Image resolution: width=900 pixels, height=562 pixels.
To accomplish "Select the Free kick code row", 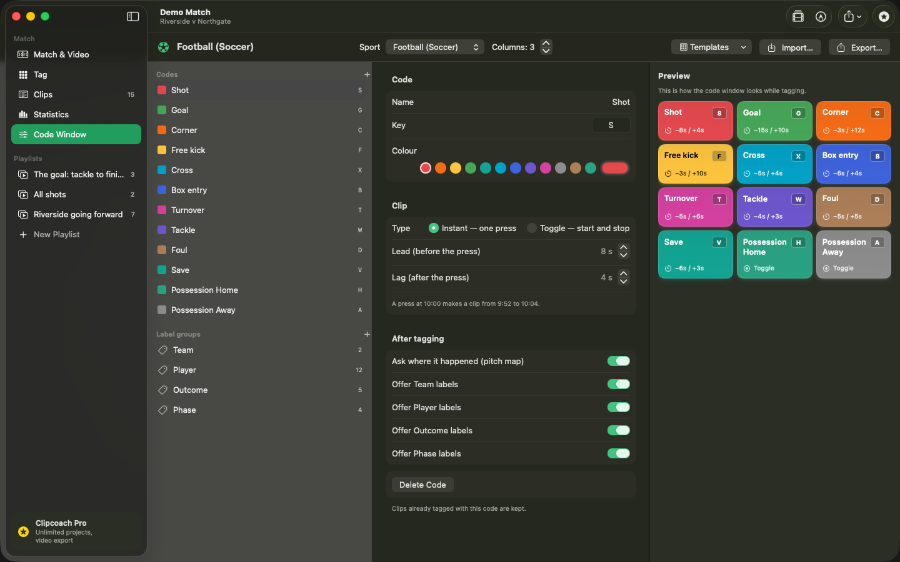I will pyautogui.click(x=261, y=150).
